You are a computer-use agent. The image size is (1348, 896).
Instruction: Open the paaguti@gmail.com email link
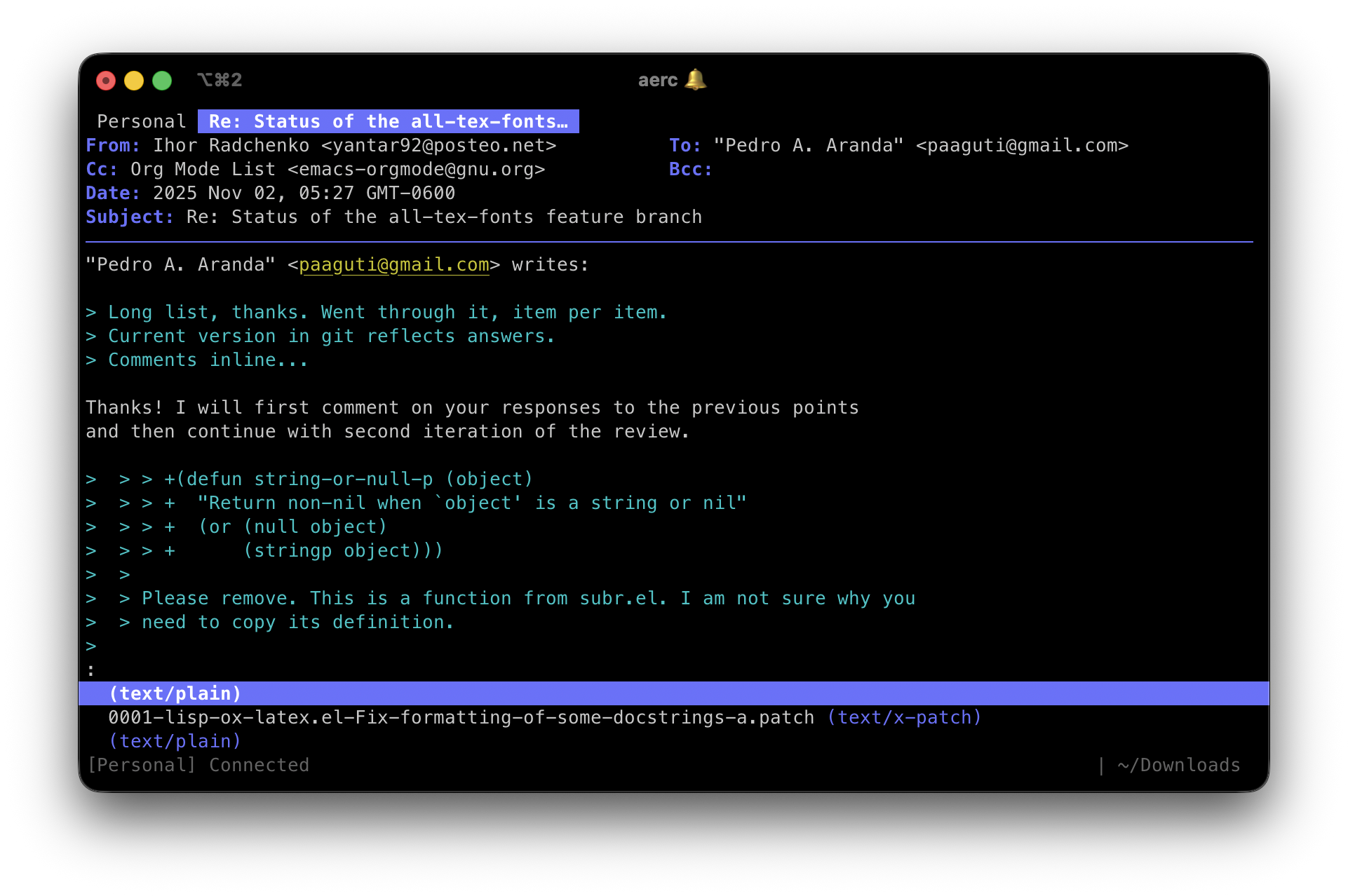[x=395, y=264]
